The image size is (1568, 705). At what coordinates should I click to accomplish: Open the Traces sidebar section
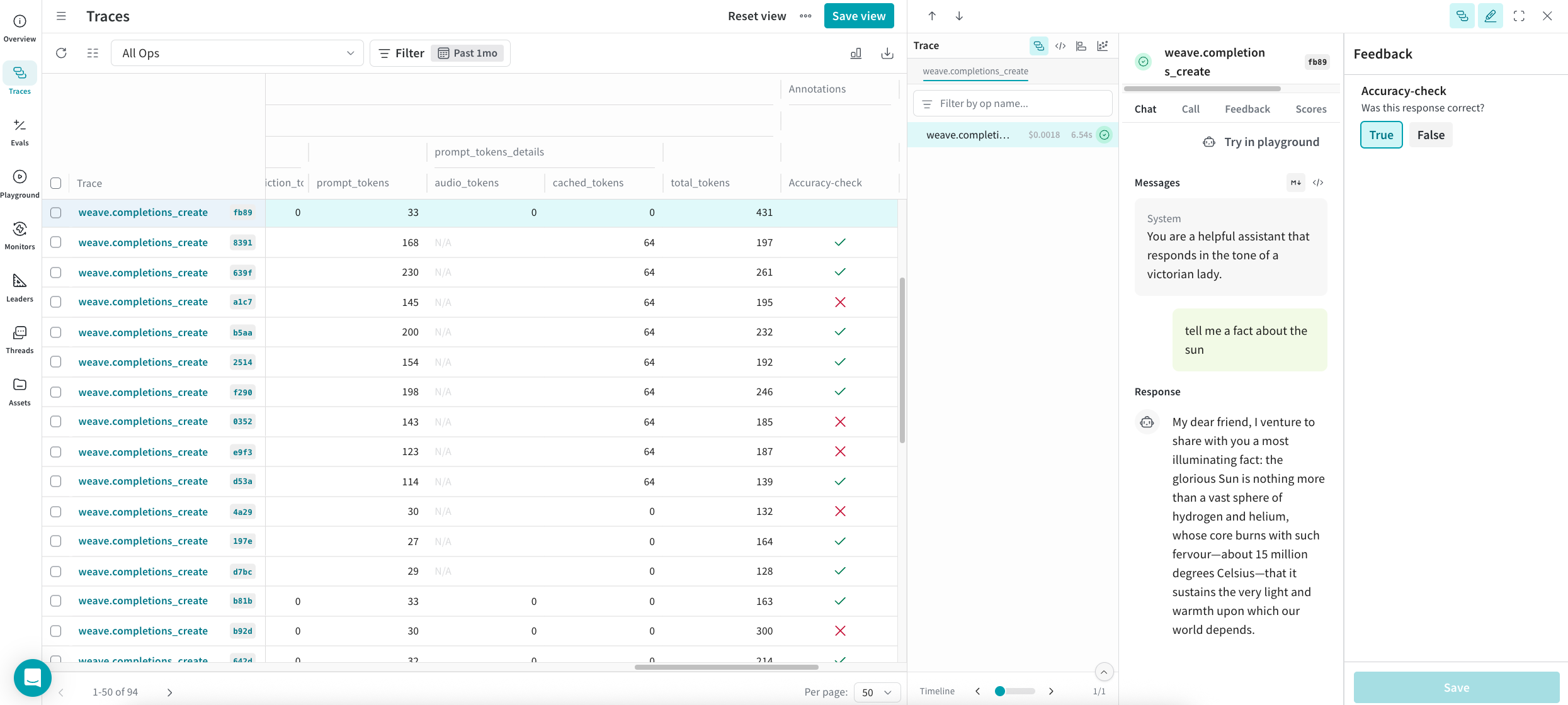pyautogui.click(x=20, y=79)
